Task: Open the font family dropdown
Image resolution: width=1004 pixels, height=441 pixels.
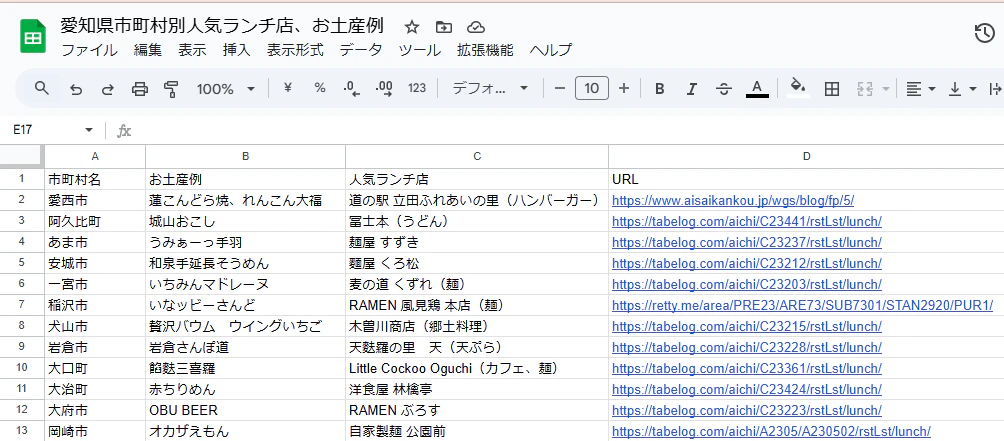Action: click(490, 89)
